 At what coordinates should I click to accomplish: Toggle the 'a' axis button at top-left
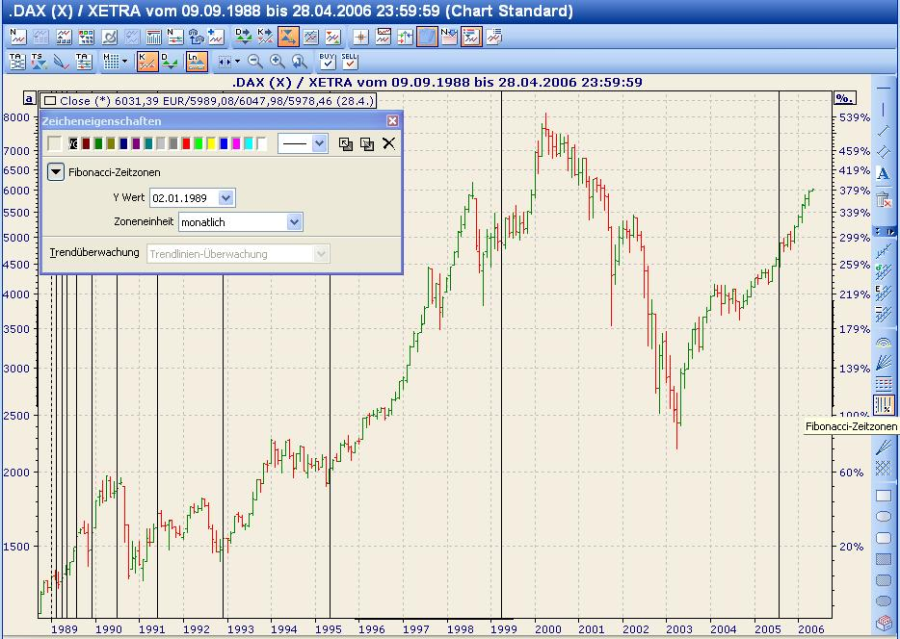[x=29, y=100]
